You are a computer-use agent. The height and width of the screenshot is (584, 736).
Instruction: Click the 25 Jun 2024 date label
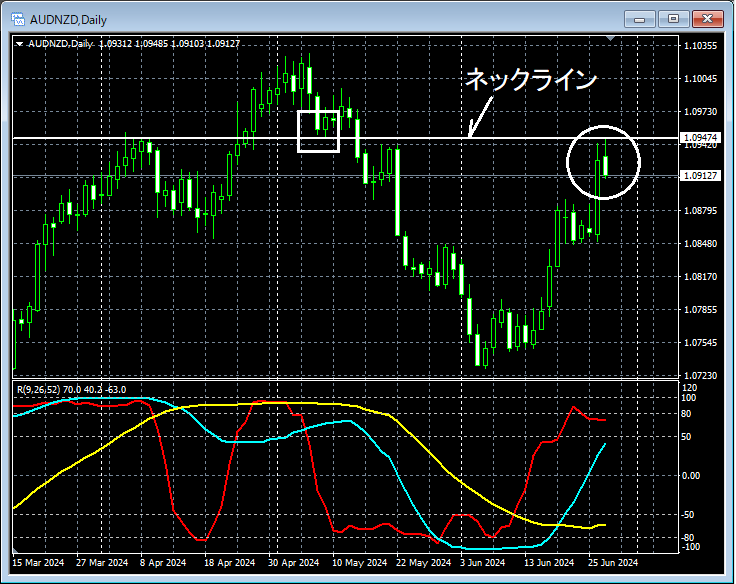[613, 562]
